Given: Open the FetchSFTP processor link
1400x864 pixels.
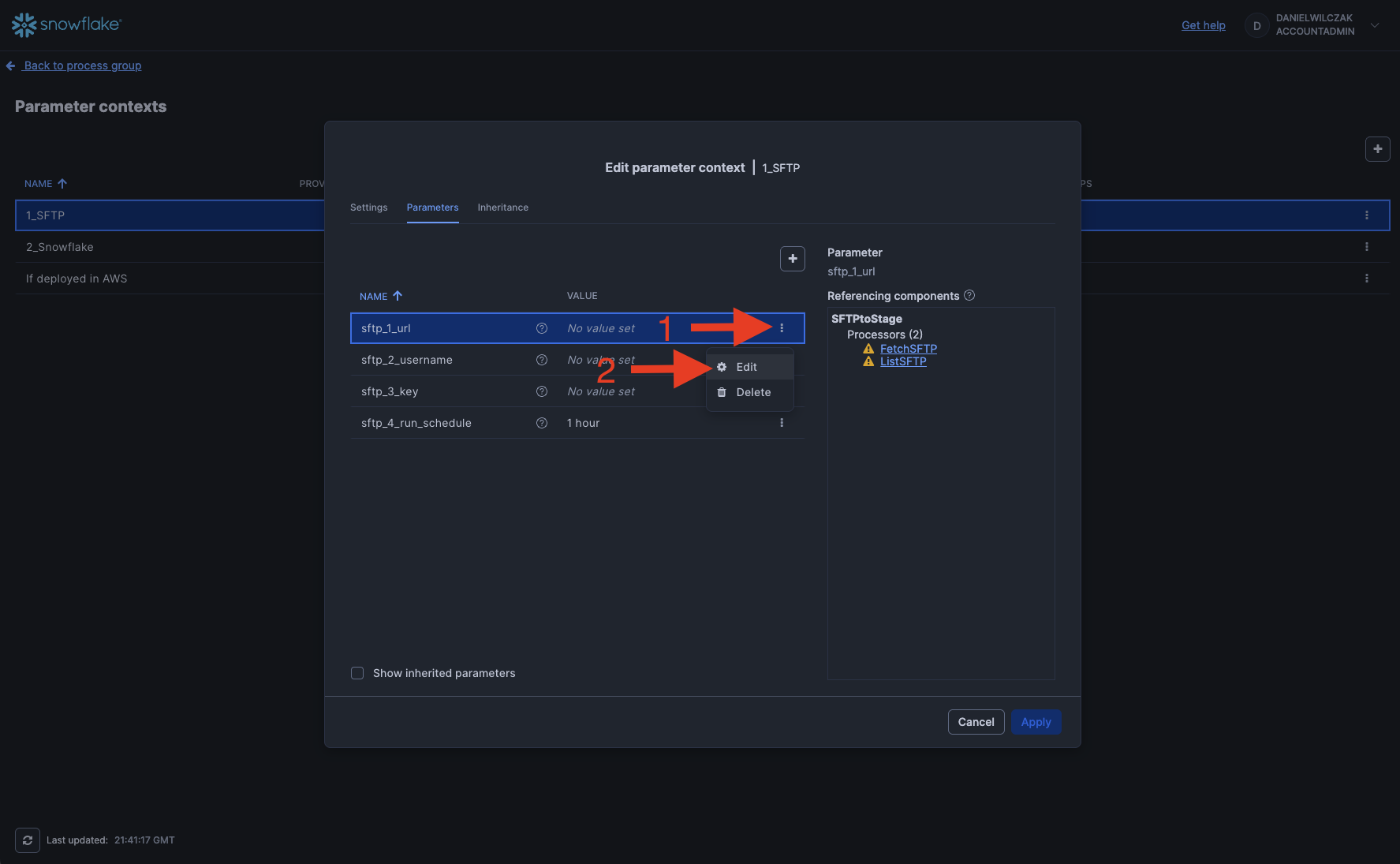Looking at the screenshot, I should point(908,349).
